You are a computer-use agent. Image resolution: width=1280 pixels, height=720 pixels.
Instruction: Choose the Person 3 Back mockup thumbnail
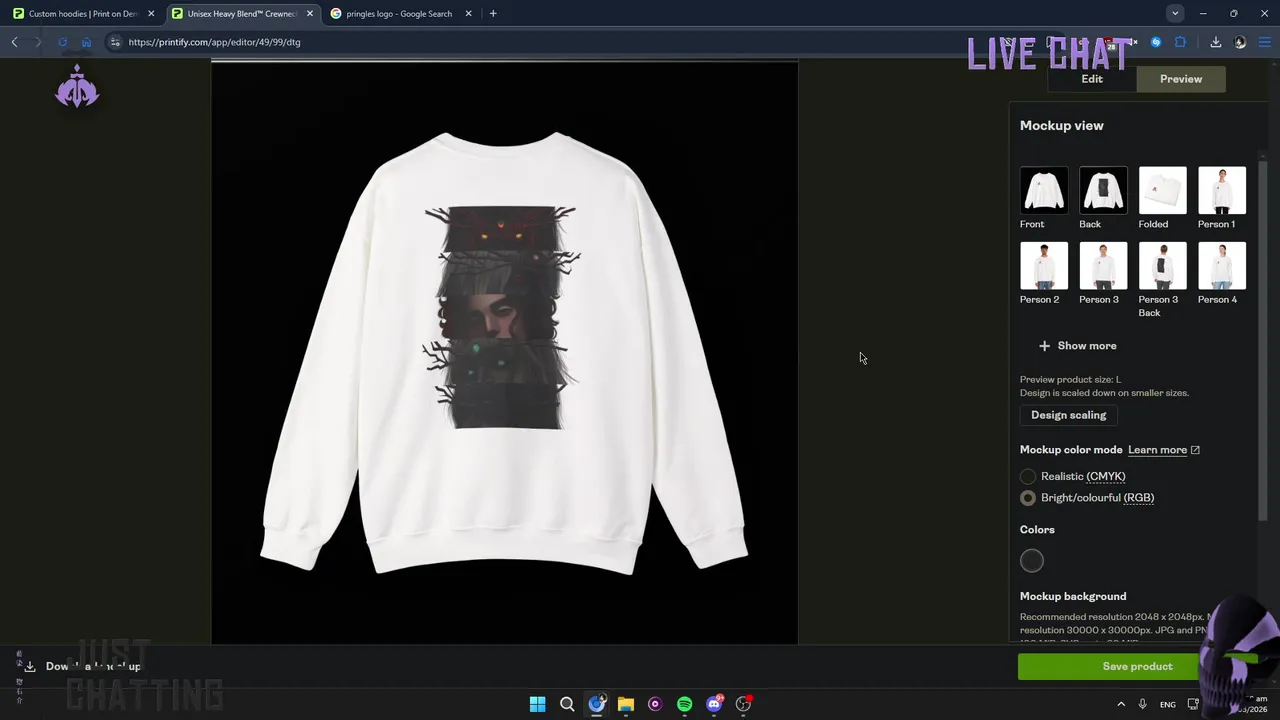point(1162,266)
